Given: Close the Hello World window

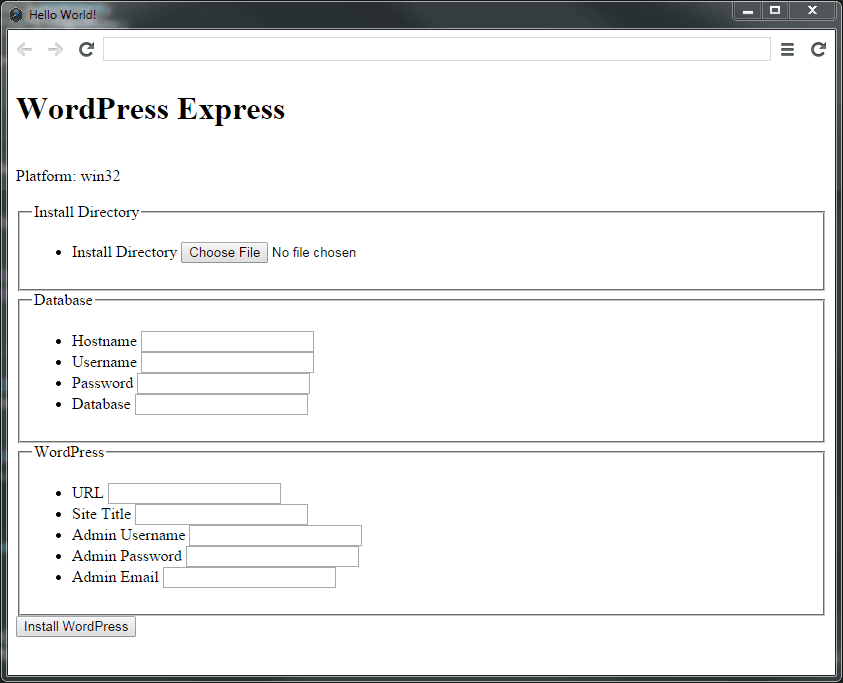Looking at the screenshot, I should pyautogui.click(x=812, y=10).
